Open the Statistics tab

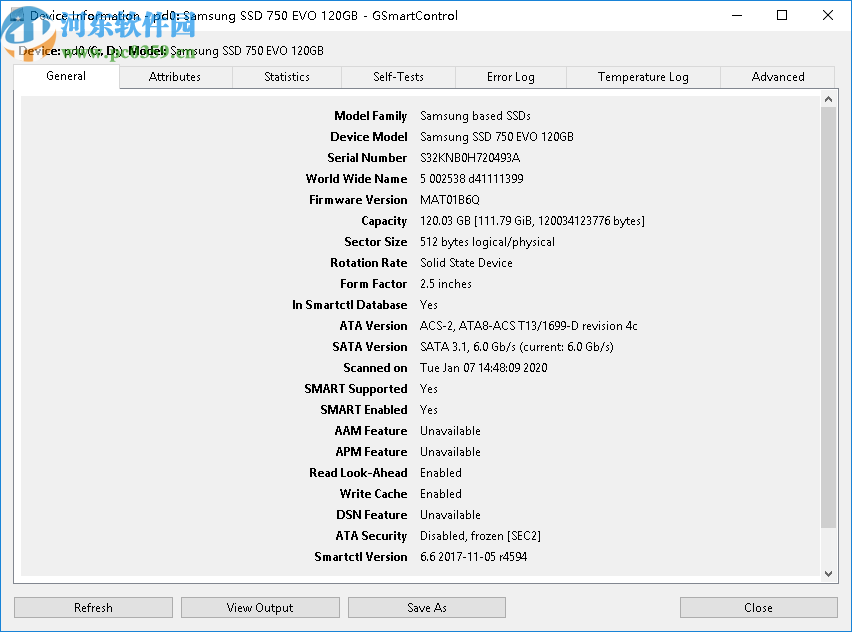point(287,77)
